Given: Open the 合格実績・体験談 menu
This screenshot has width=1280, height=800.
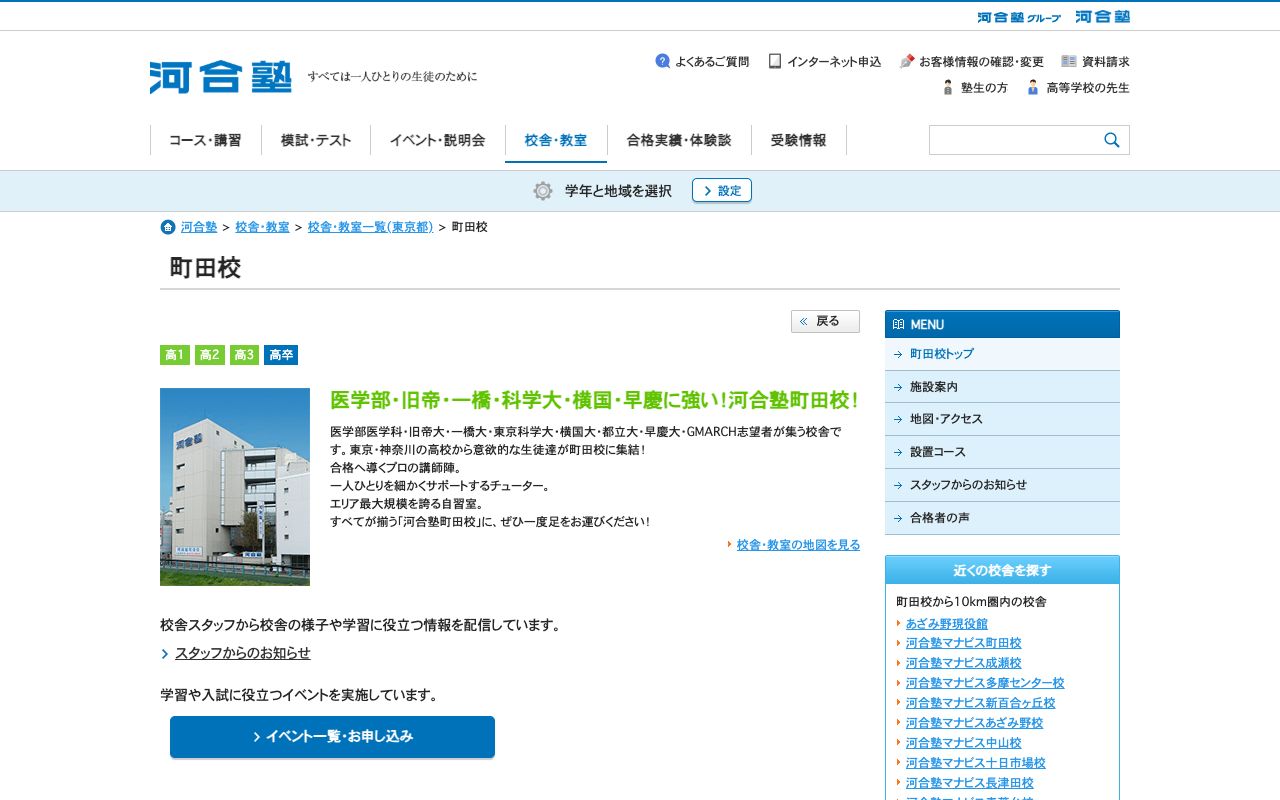Looking at the screenshot, I should point(679,140).
